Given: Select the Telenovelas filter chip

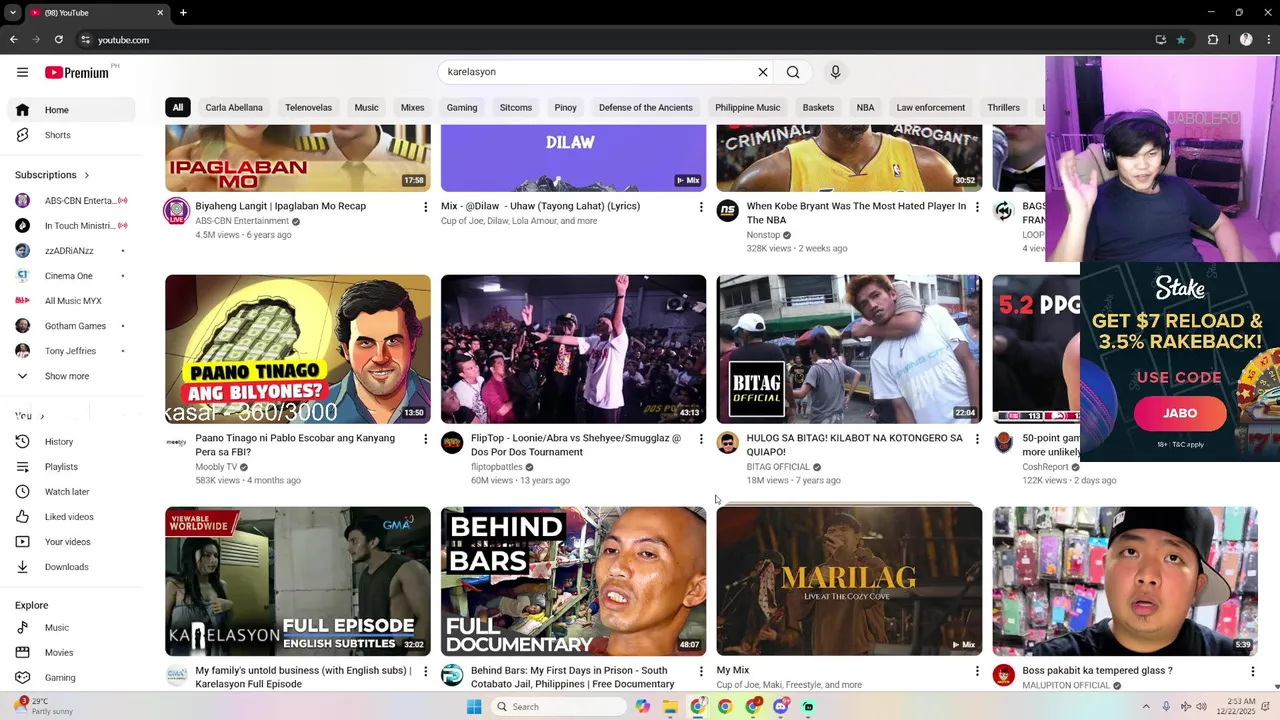Looking at the screenshot, I should coord(308,108).
